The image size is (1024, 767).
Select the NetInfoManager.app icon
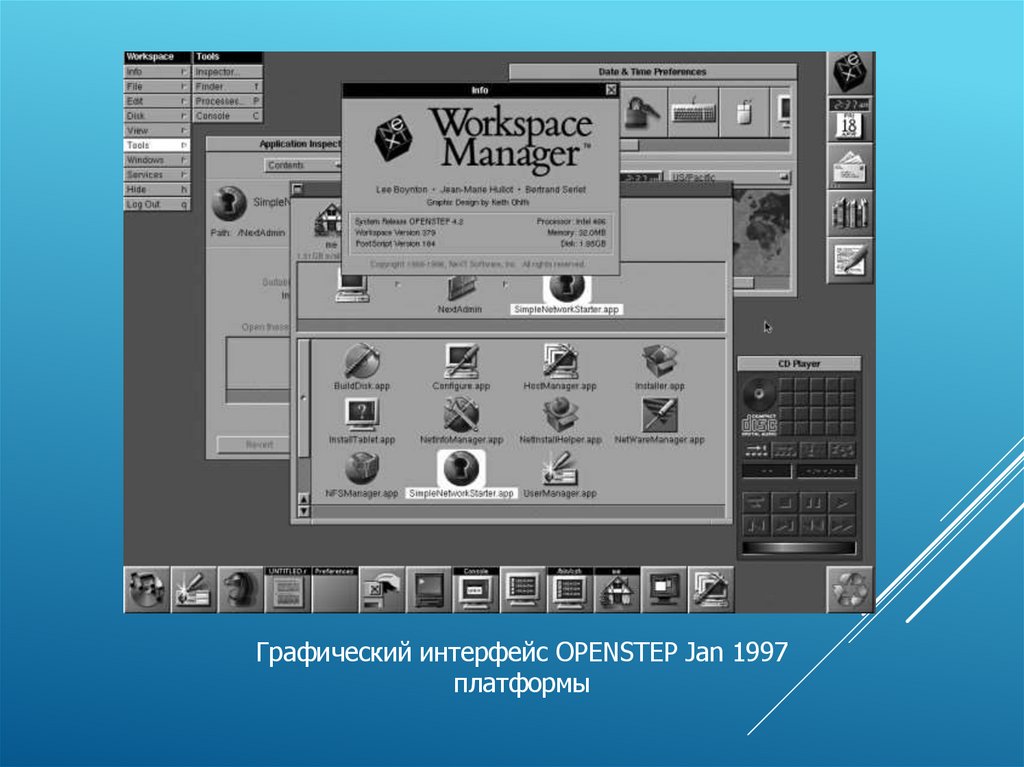(461, 414)
